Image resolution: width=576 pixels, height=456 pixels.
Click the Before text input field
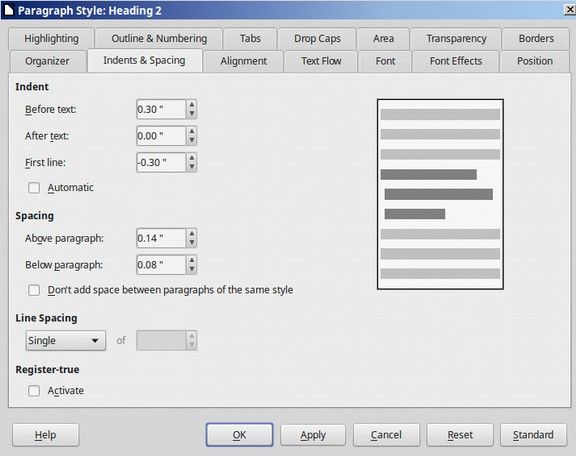coord(161,109)
